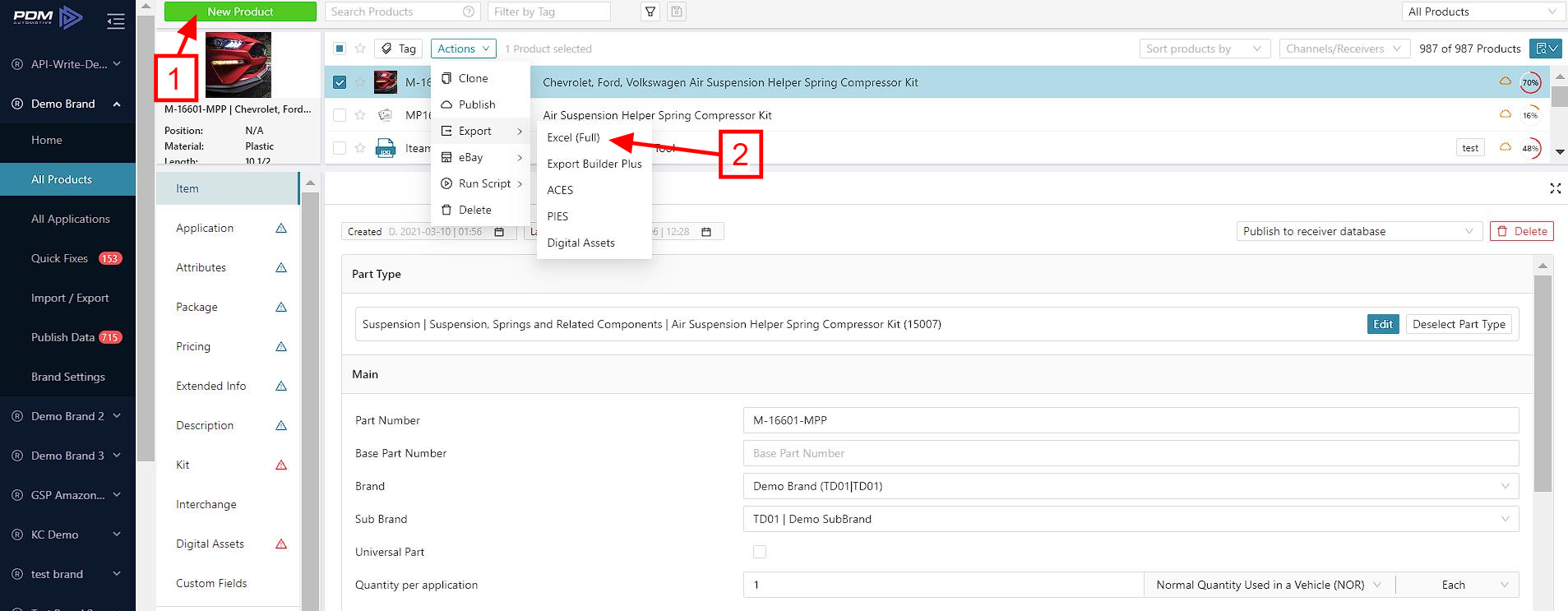
Task: Choose Excel (Full) export option
Action: pos(573,137)
